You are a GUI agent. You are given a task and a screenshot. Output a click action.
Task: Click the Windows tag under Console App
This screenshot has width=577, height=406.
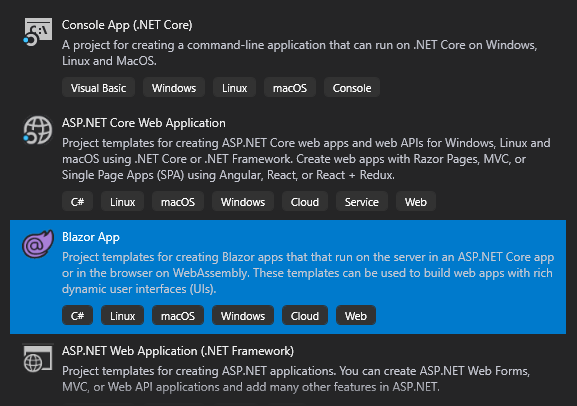tap(174, 88)
